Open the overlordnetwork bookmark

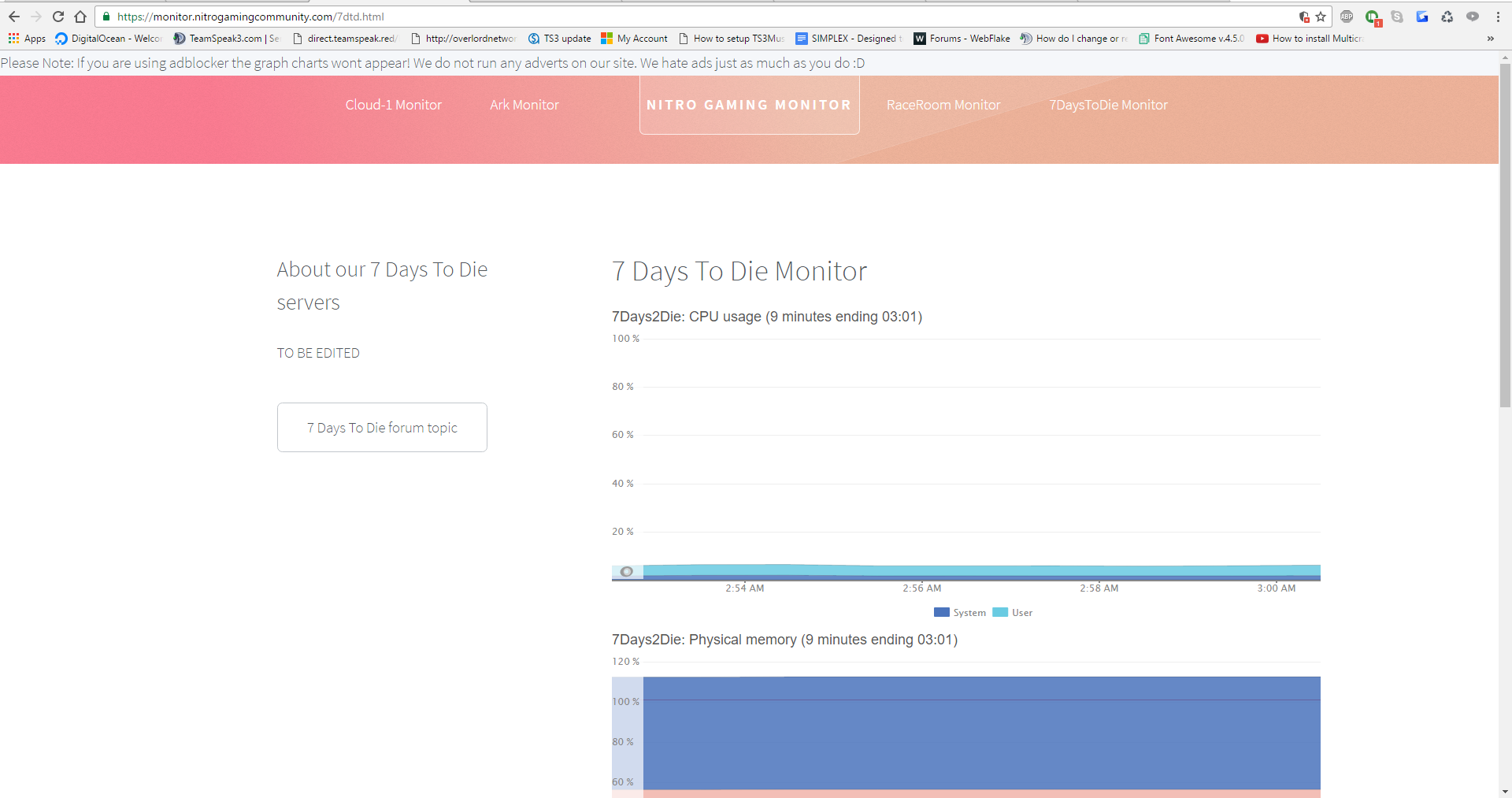463,39
